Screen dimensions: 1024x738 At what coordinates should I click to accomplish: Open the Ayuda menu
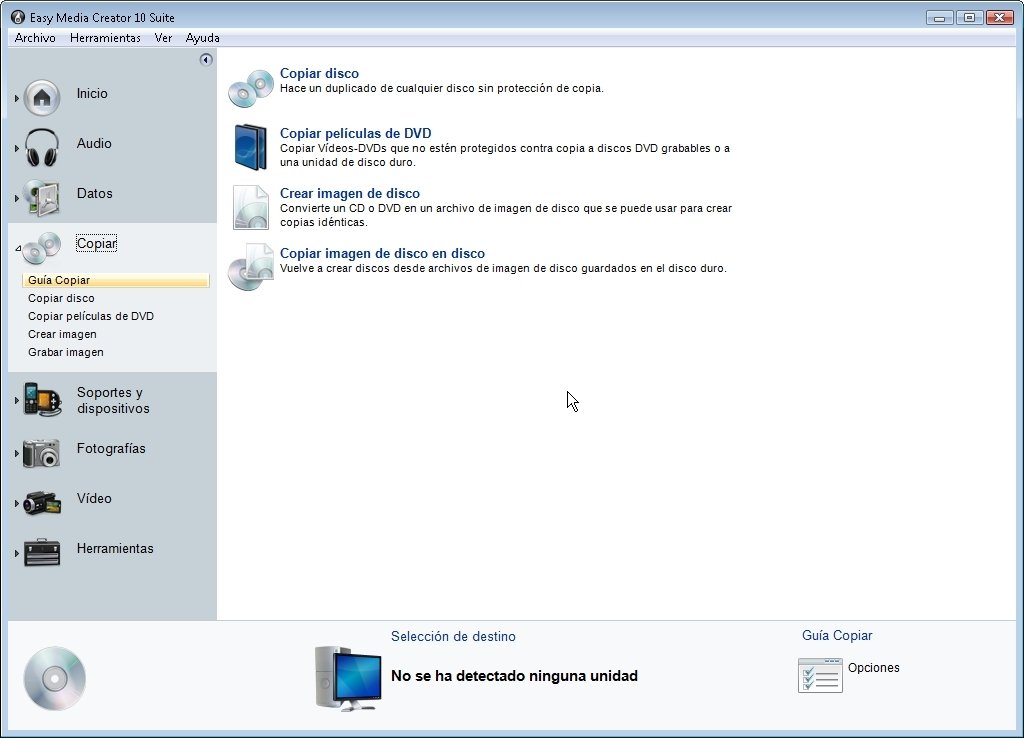click(202, 38)
